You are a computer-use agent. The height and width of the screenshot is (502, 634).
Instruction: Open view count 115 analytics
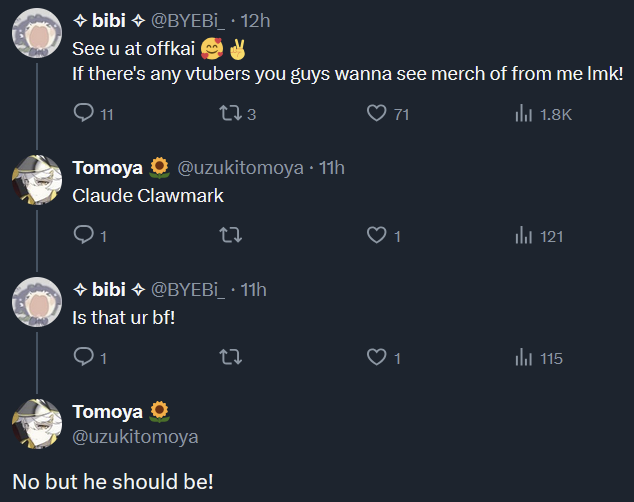522,358
